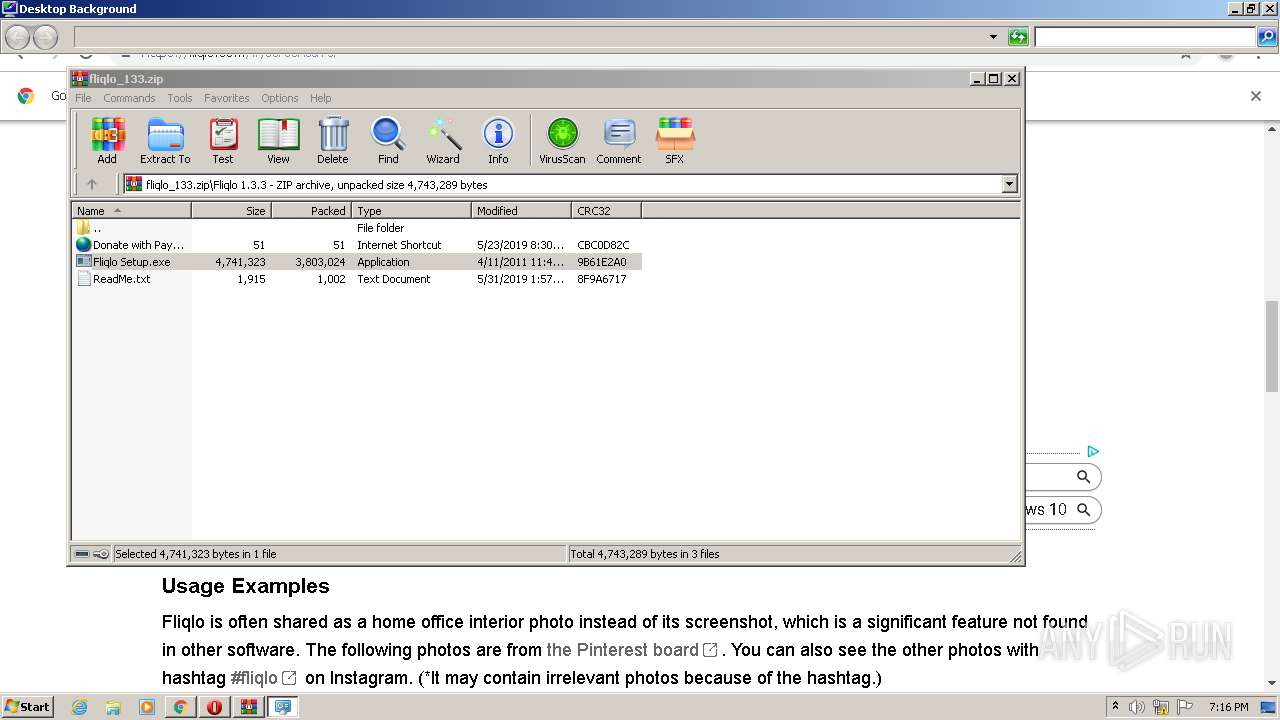Click the status bar key icon
This screenshot has width=1280, height=720.
(101, 554)
